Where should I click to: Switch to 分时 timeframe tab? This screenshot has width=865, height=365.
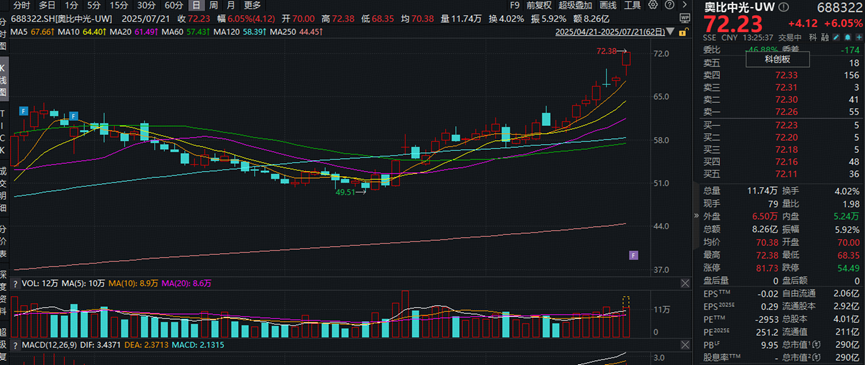coord(21,6)
